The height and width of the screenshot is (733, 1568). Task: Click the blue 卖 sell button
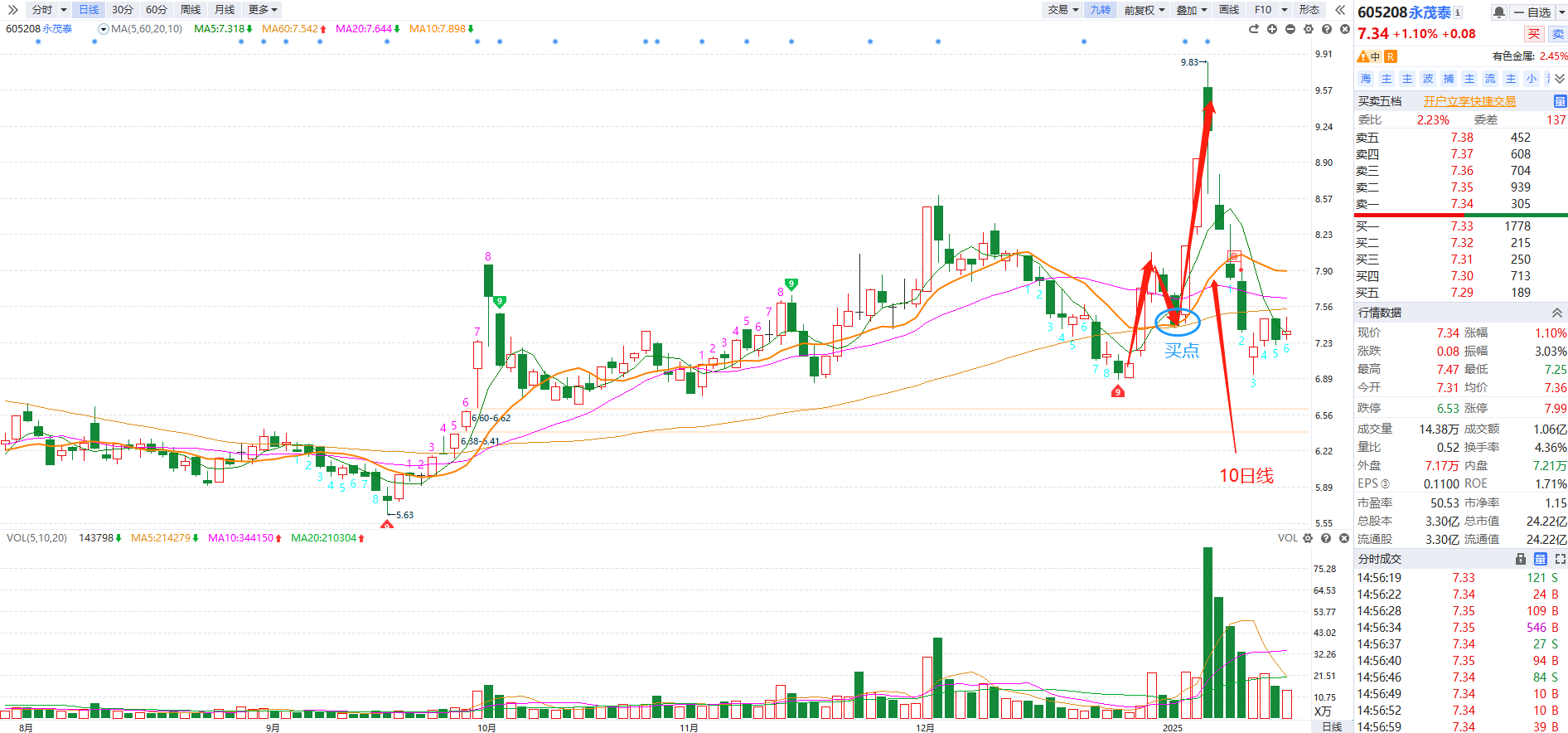[1558, 34]
